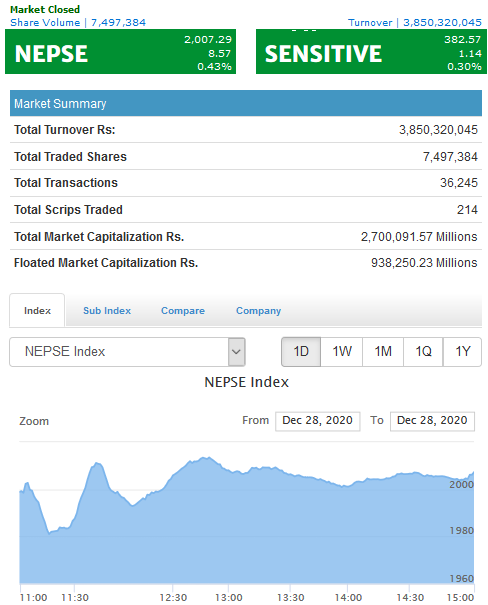Click the NEPSE Index chart title
This screenshot has width=488, height=605.
pos(247,382)
